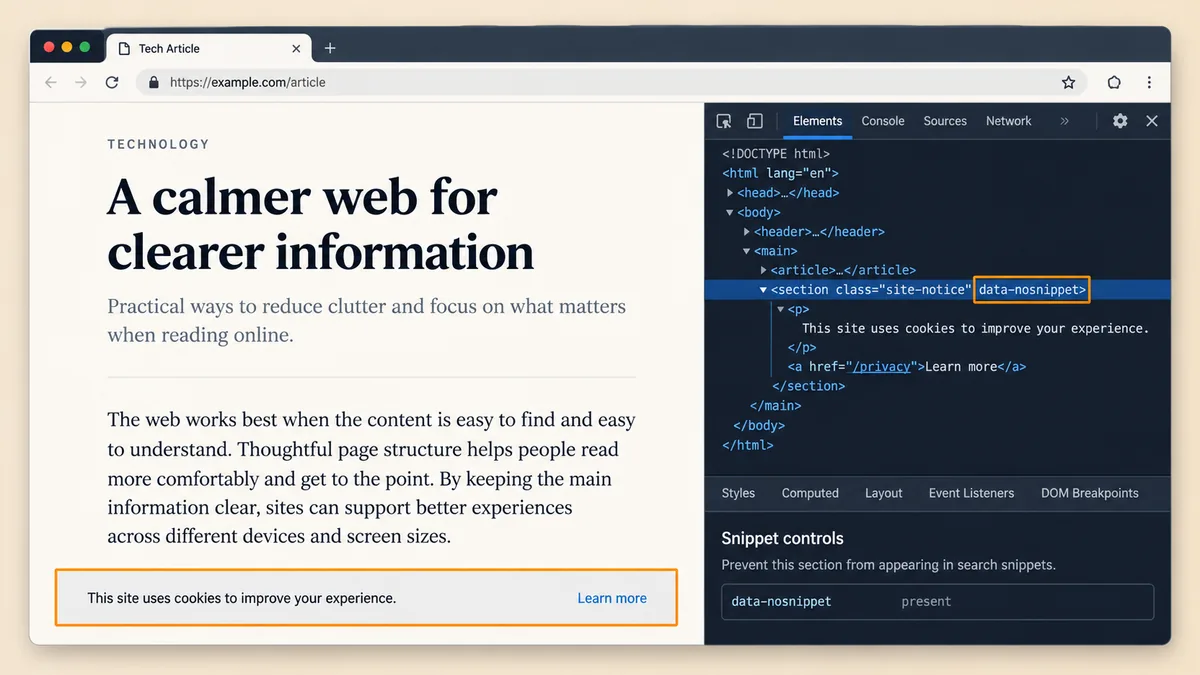Open the browser three-dot menu
The height and width of the screenshot is (675, 1200).
tap(1150, 83)
